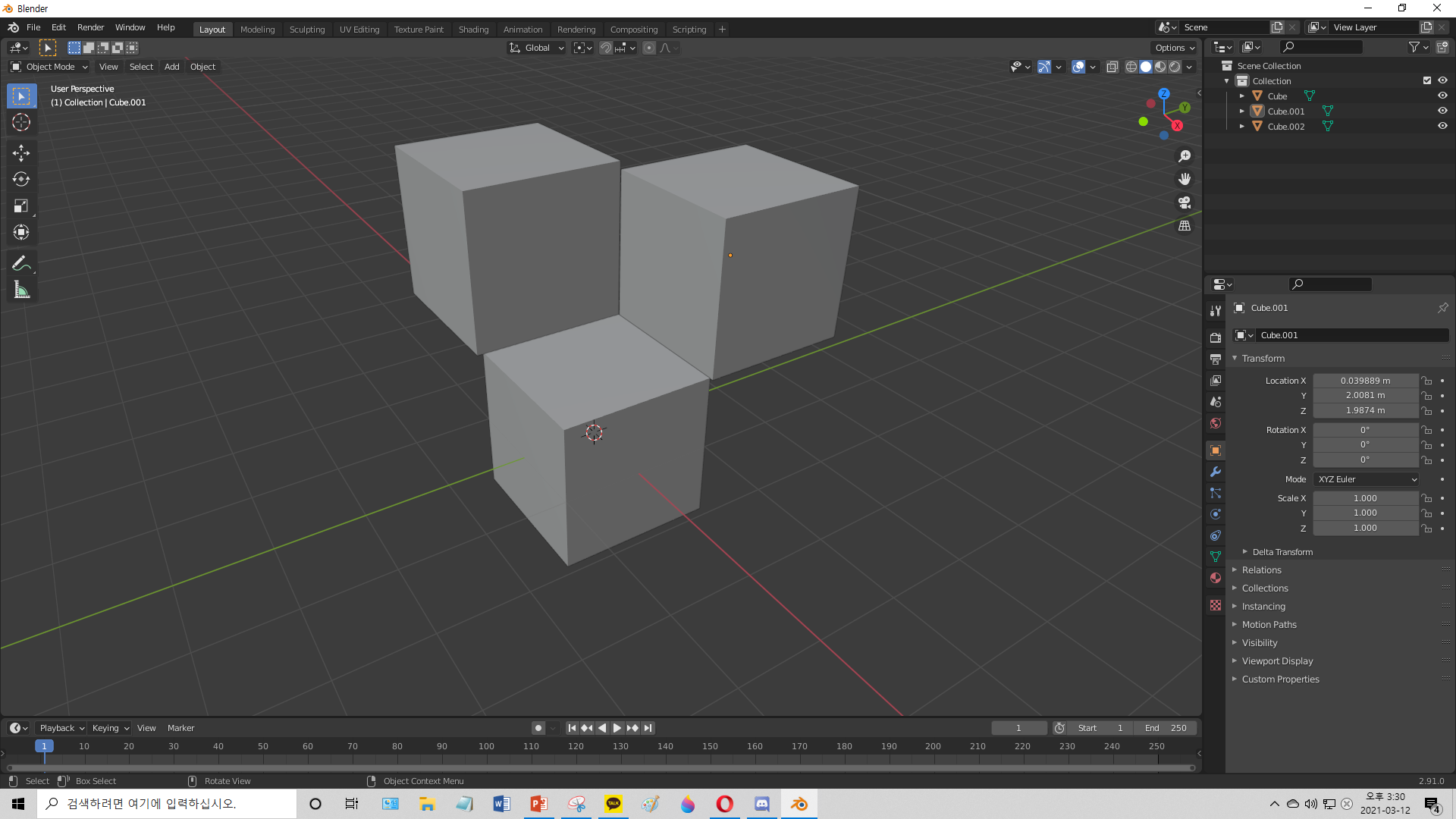Open the Modifier properties wrench tab
1456x819 pixels.
click(x=1216, y=472)
